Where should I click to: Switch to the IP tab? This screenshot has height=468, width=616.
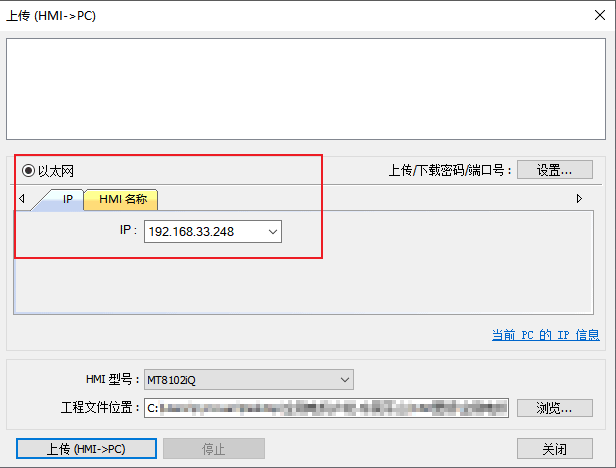coord(67,199)
